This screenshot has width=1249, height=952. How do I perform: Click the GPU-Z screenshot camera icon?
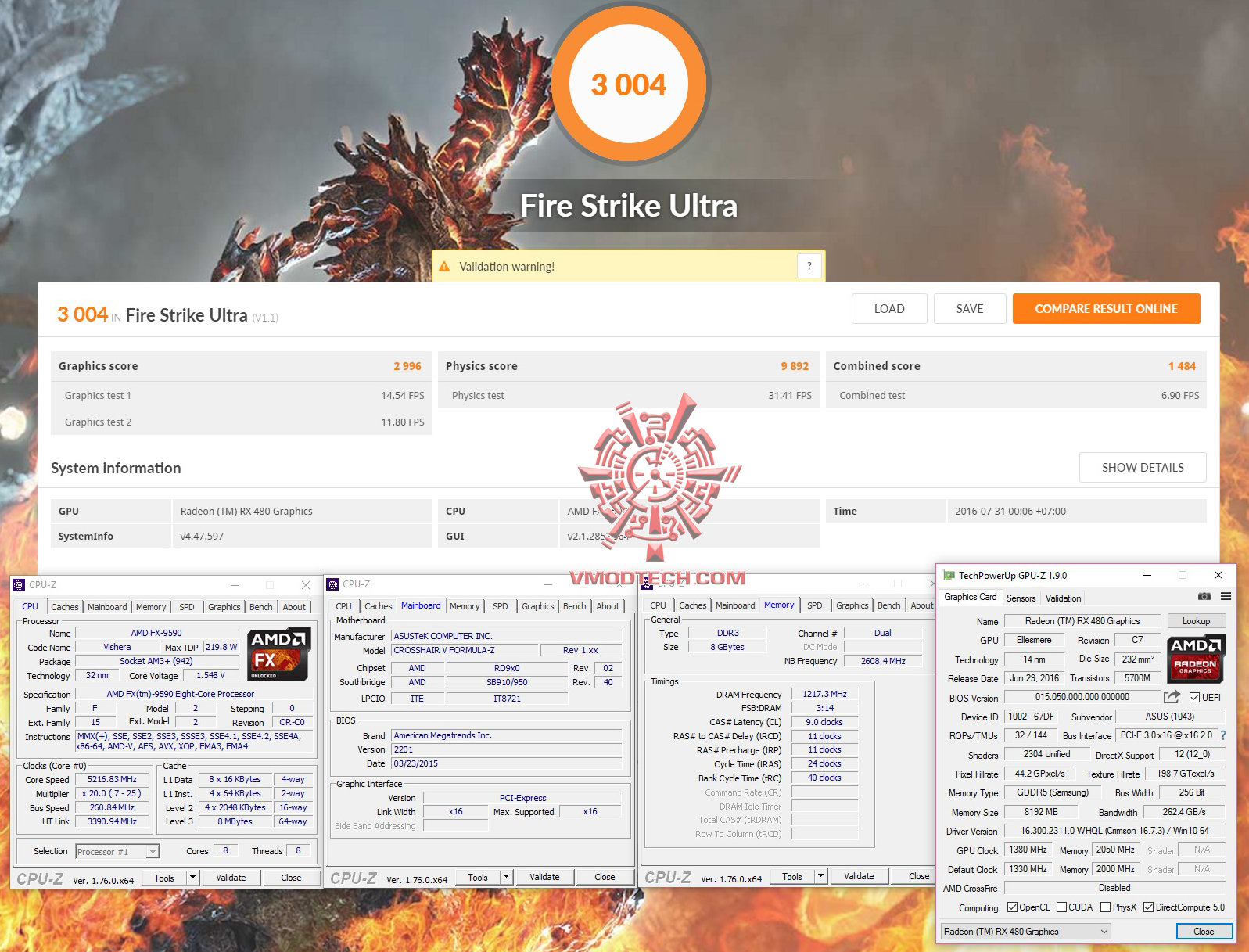coord(1204,597)
